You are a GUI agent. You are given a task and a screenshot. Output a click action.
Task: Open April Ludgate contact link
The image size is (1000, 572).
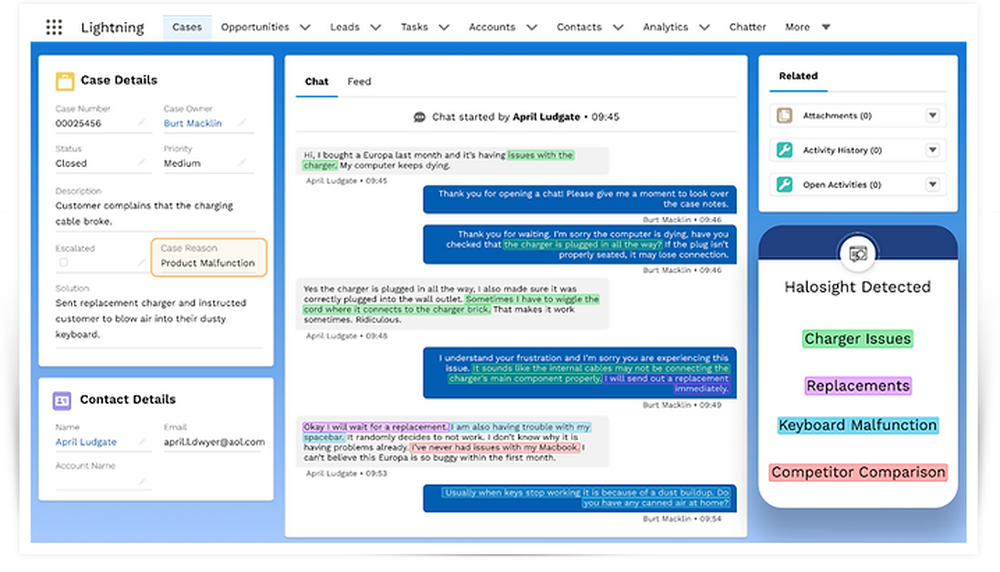(x=86, y=442)
